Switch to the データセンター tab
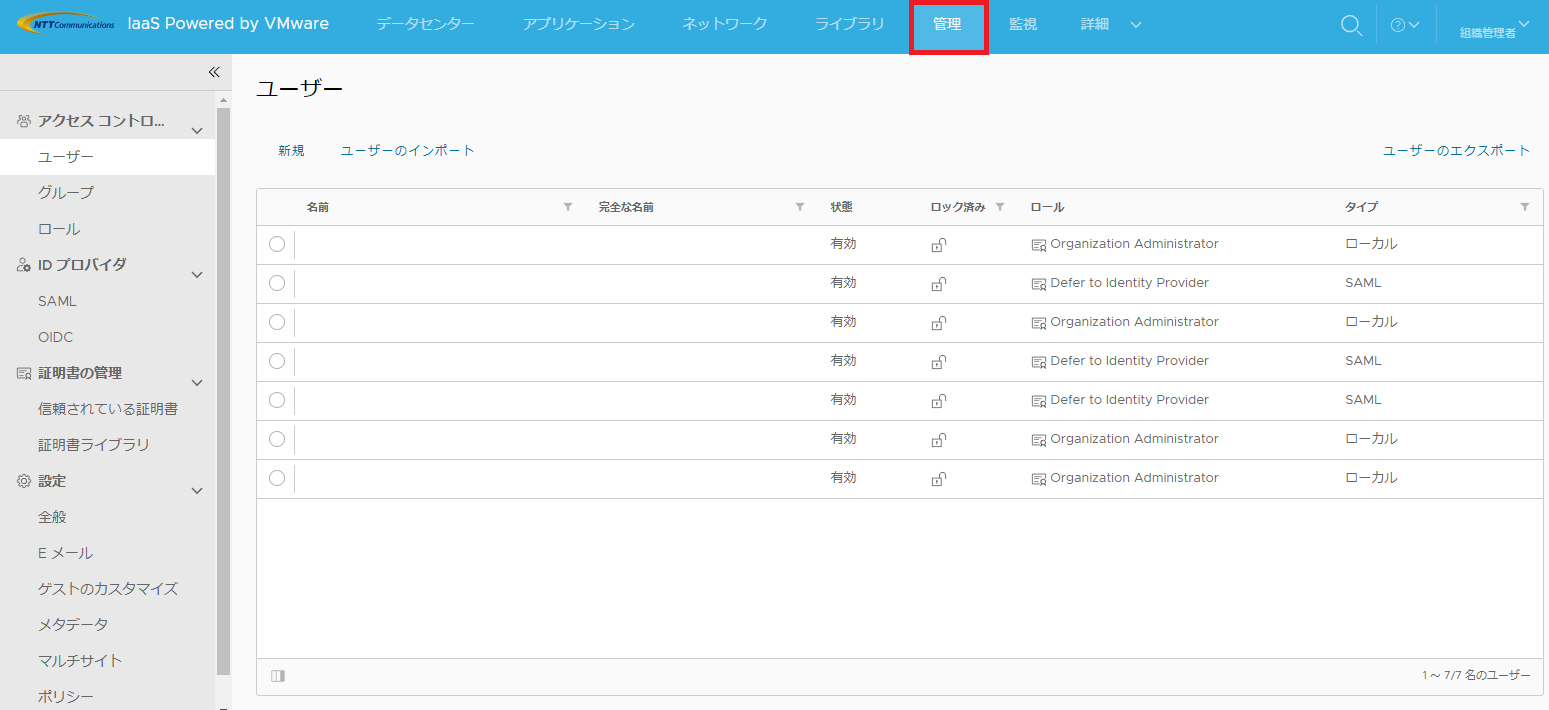1549x710 pixels. pyautogui.click(x=425, y=24)
